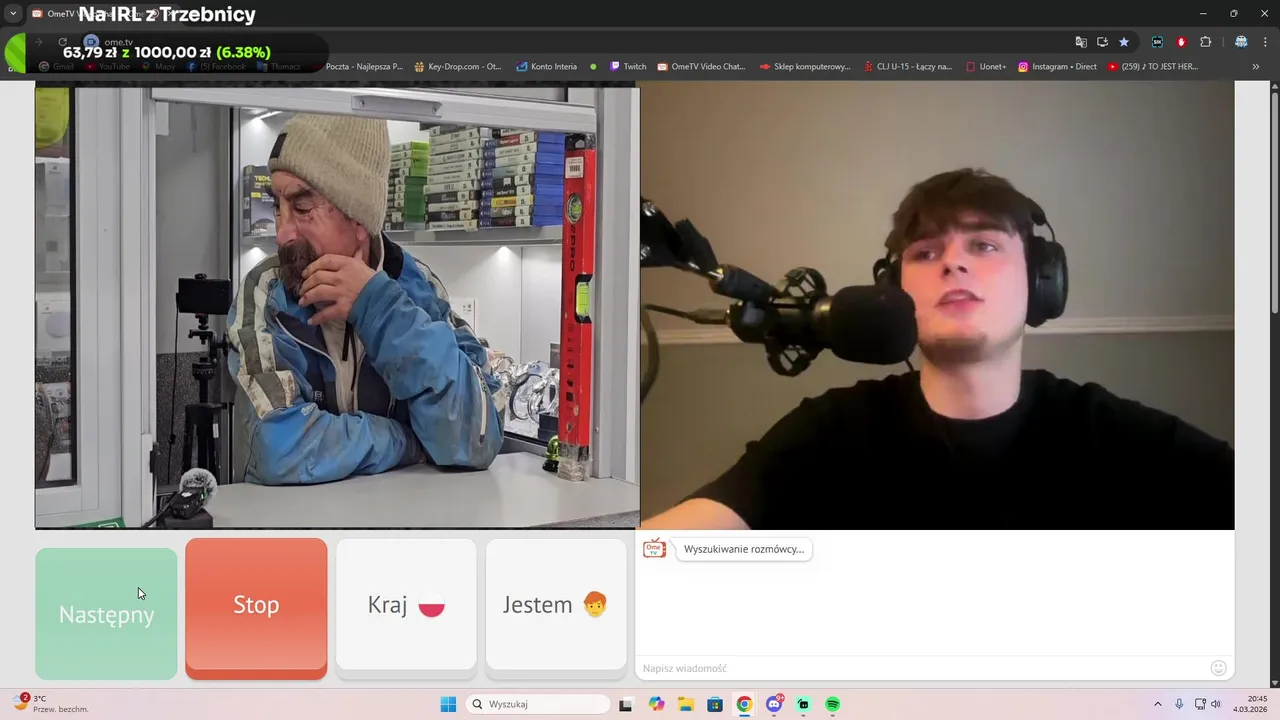
Task: Open the Twitch bookmark
Action: pos(628,66)
